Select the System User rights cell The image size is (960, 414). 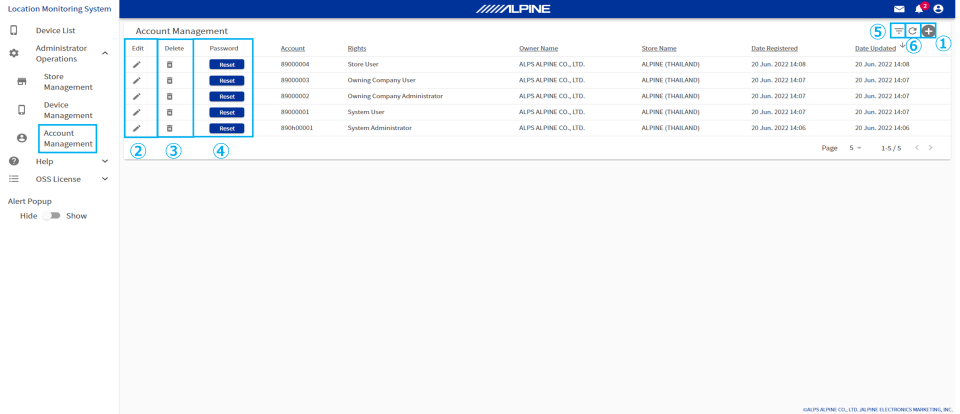pyautogui.click(x=366, y=112)
